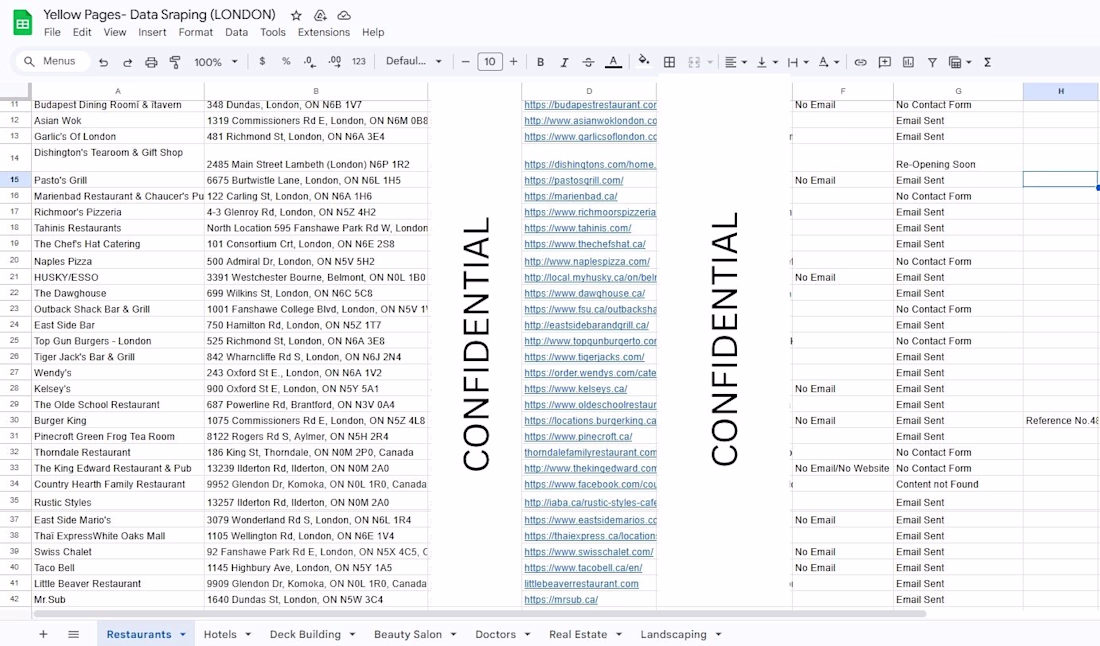Open the File menu
Viewport: 1100px width, 646px height.
(x=52, y=32)
